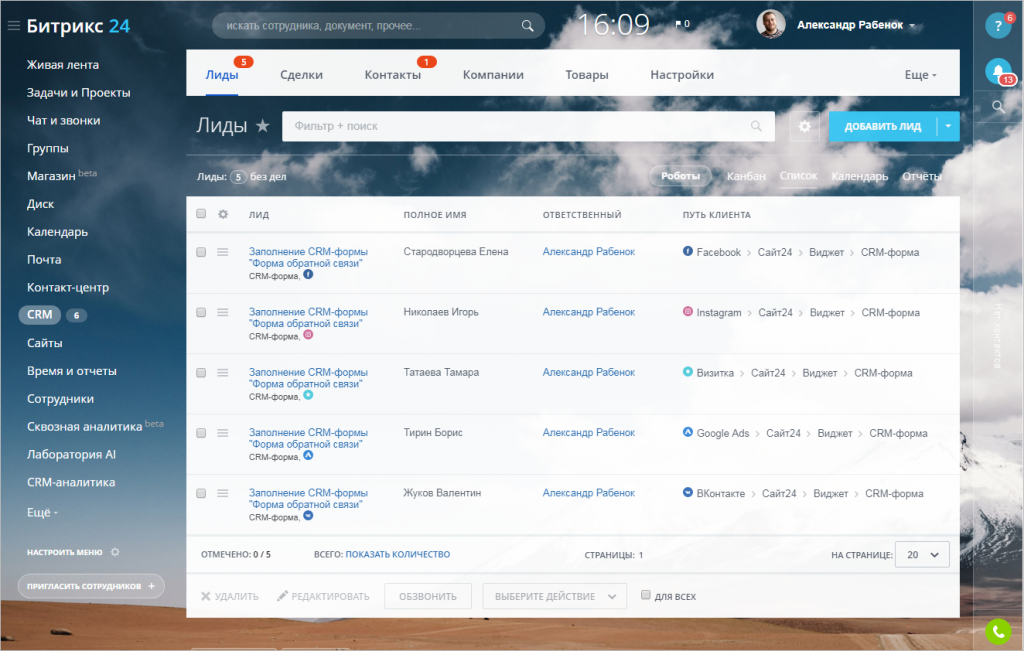Open the row menu icon for Жуков Валентин

point(223,494)
